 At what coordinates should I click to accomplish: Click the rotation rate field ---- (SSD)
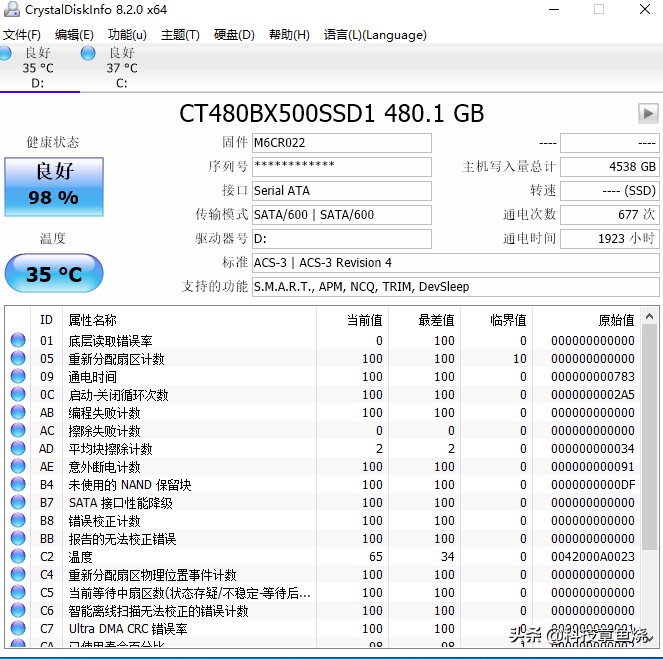tap(609, 191)
